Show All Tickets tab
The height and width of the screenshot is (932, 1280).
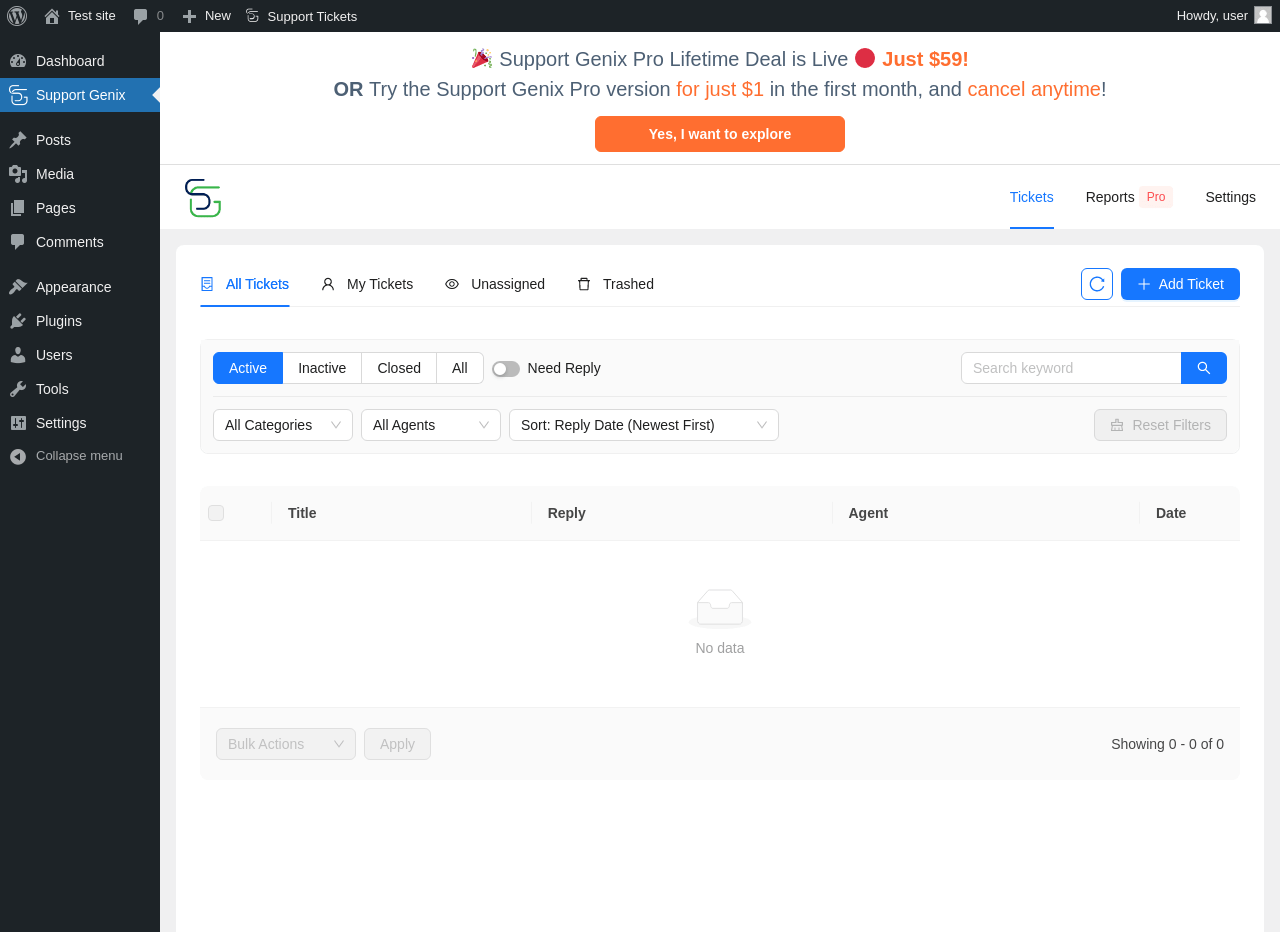245,284
